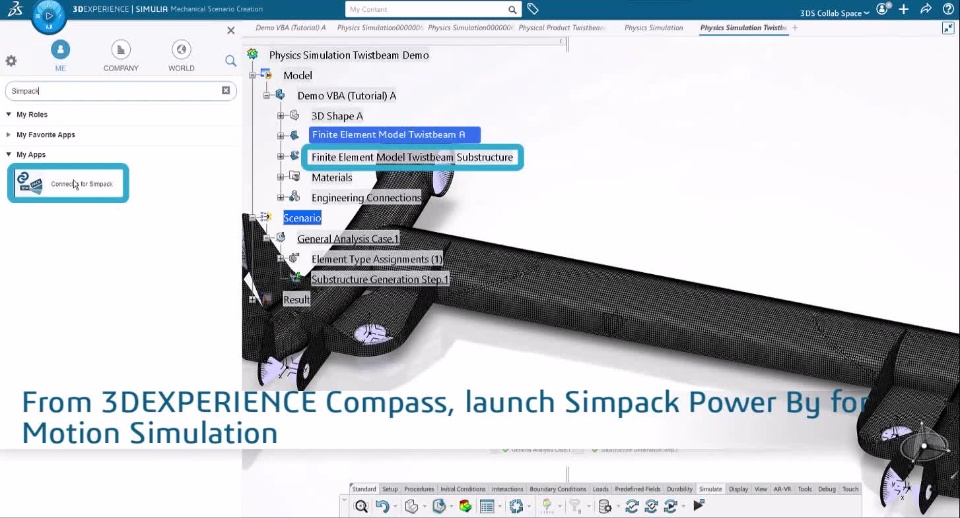
Task: Launch the Connector for Simpack app
Action: tap(68, 183)
